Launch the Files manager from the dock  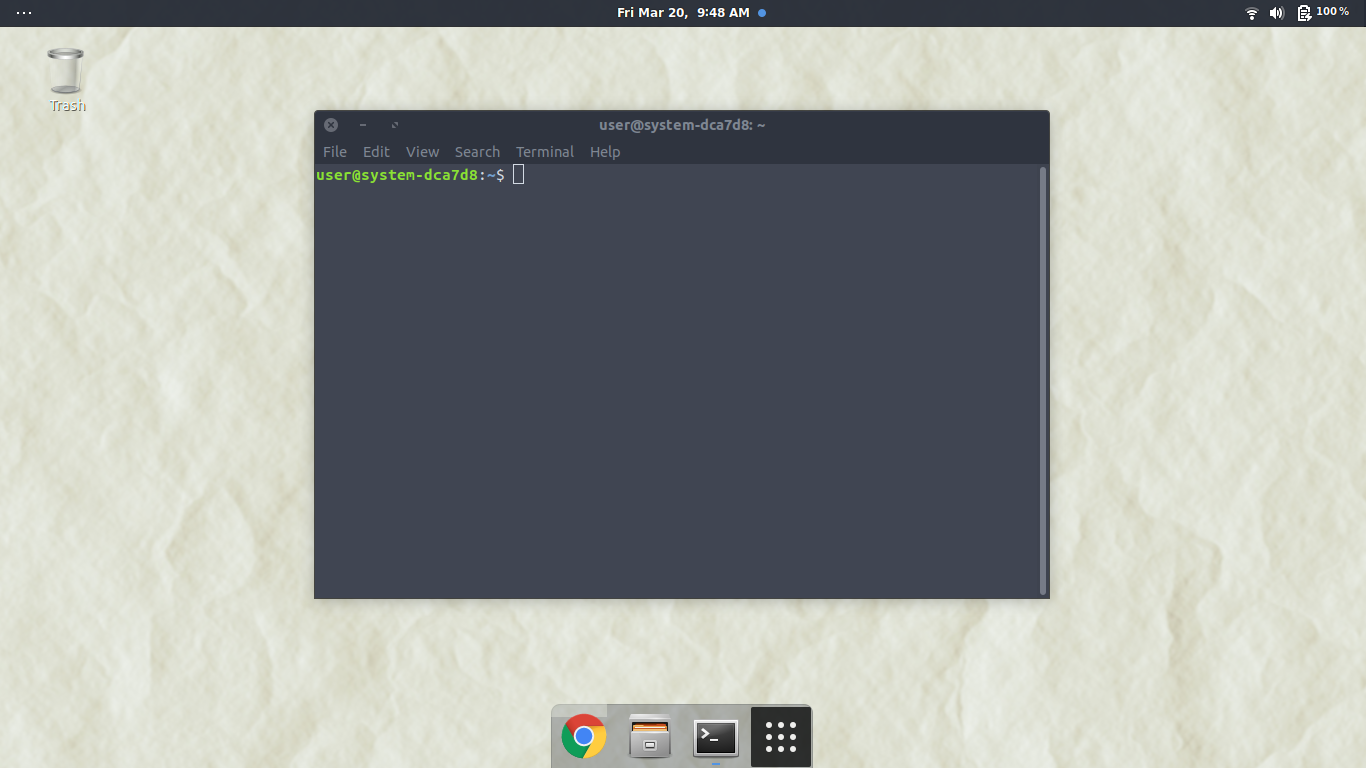click(650, 737)
